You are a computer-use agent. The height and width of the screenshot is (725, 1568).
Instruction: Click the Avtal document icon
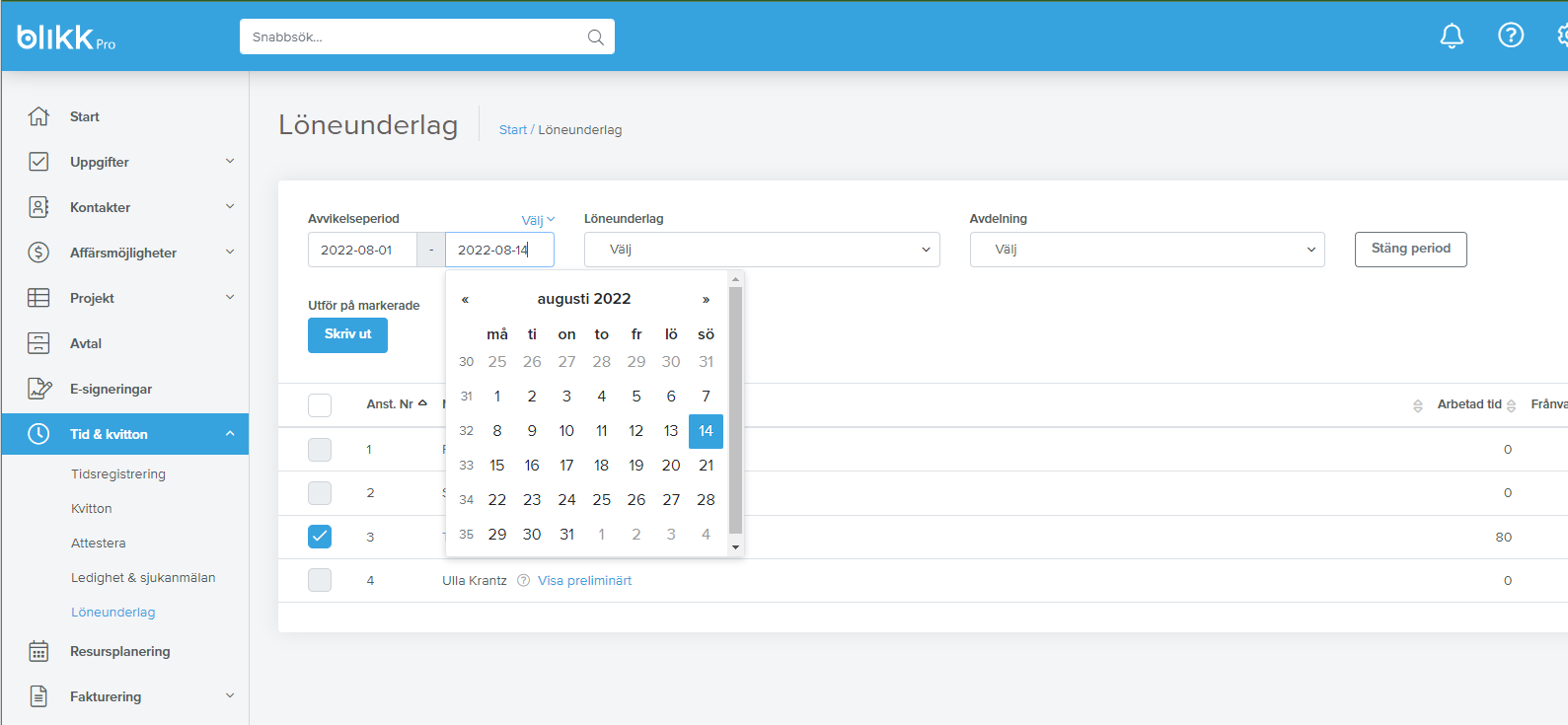click(x=38, y=343)
